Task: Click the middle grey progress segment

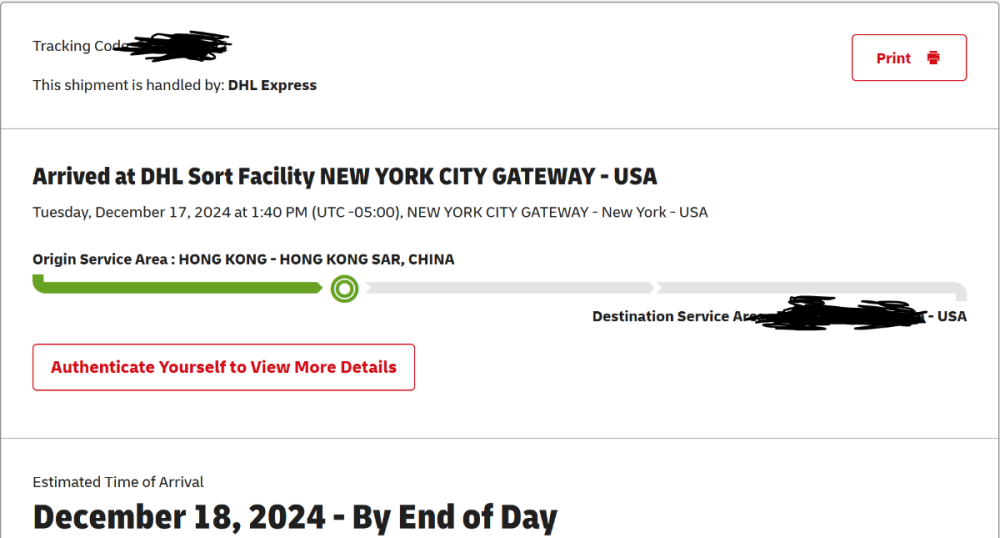Action: tap(509, 288)
